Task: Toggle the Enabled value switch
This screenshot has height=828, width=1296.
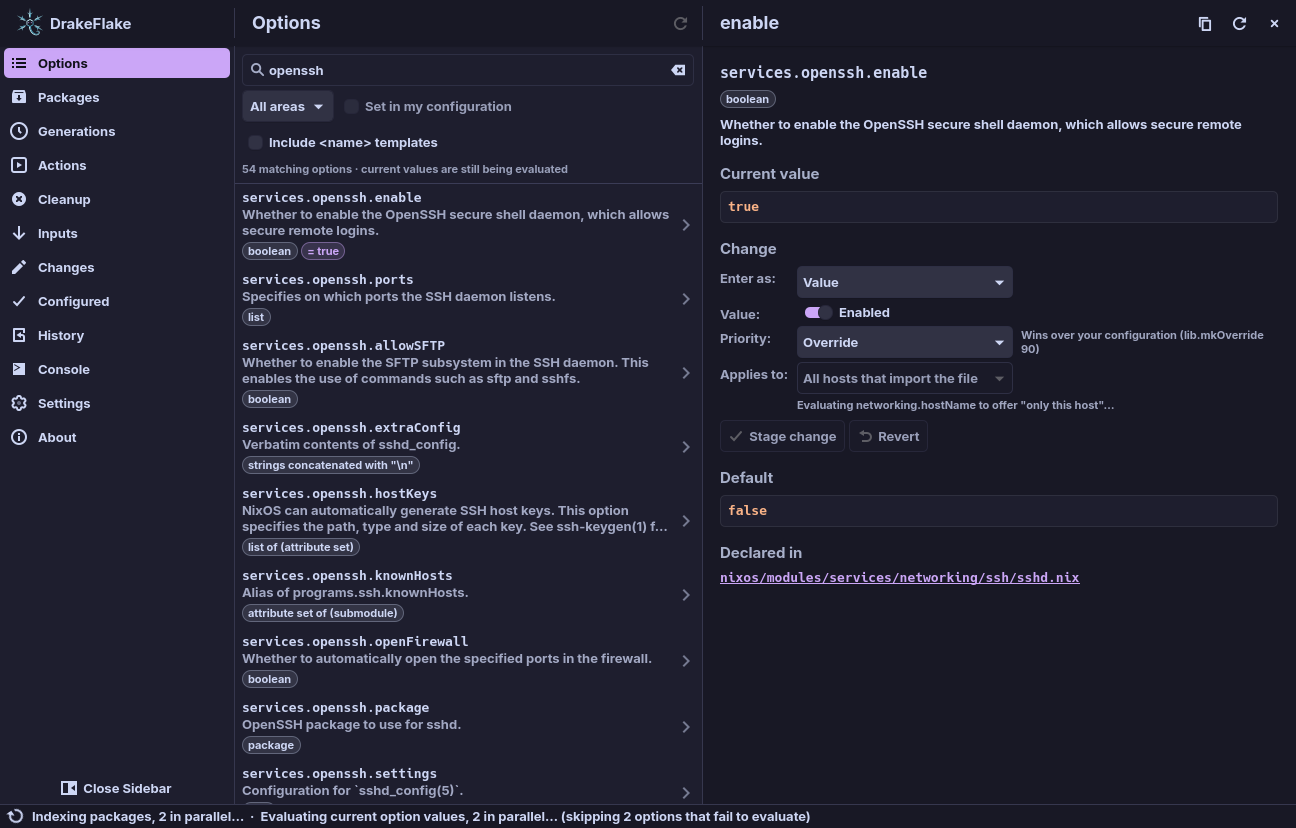Action: pos(818,312)
